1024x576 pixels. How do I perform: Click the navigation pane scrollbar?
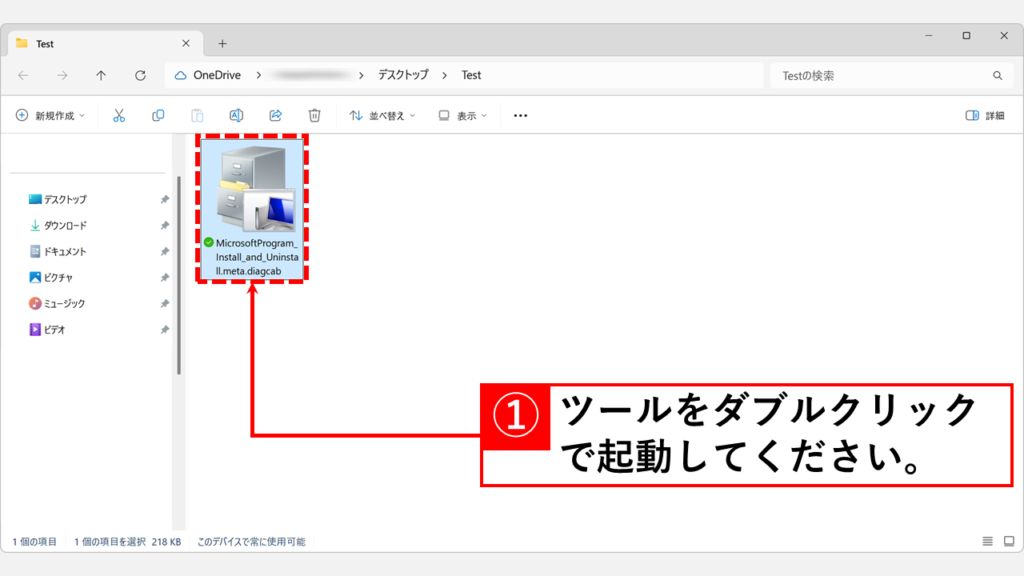tap(179, 275)
